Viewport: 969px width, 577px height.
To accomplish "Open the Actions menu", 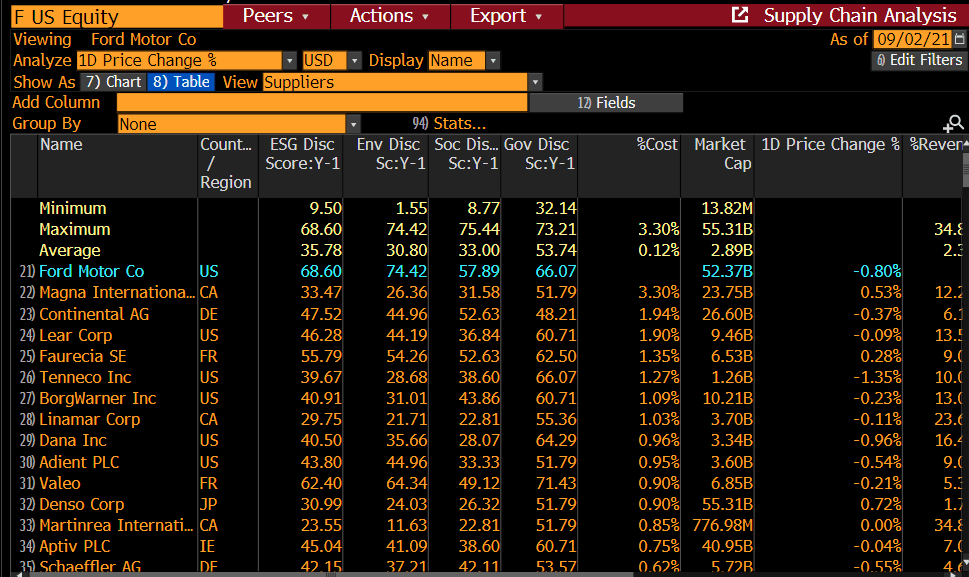I will [x=390, y=15].
